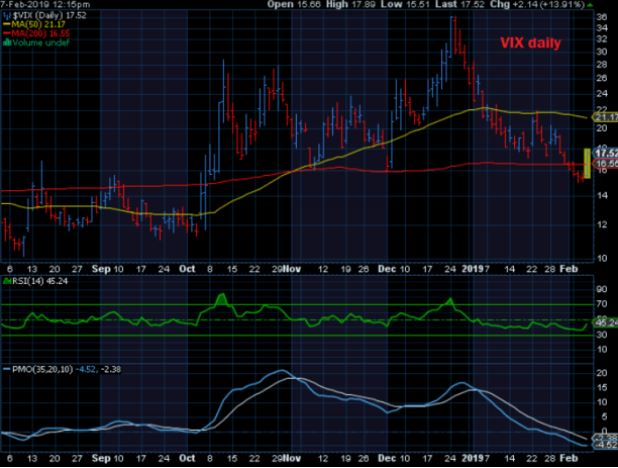This screenshot has width=618, height=468.
Task: Click the red 'VIX daily' annotation
Action: [x=531, y=45]
